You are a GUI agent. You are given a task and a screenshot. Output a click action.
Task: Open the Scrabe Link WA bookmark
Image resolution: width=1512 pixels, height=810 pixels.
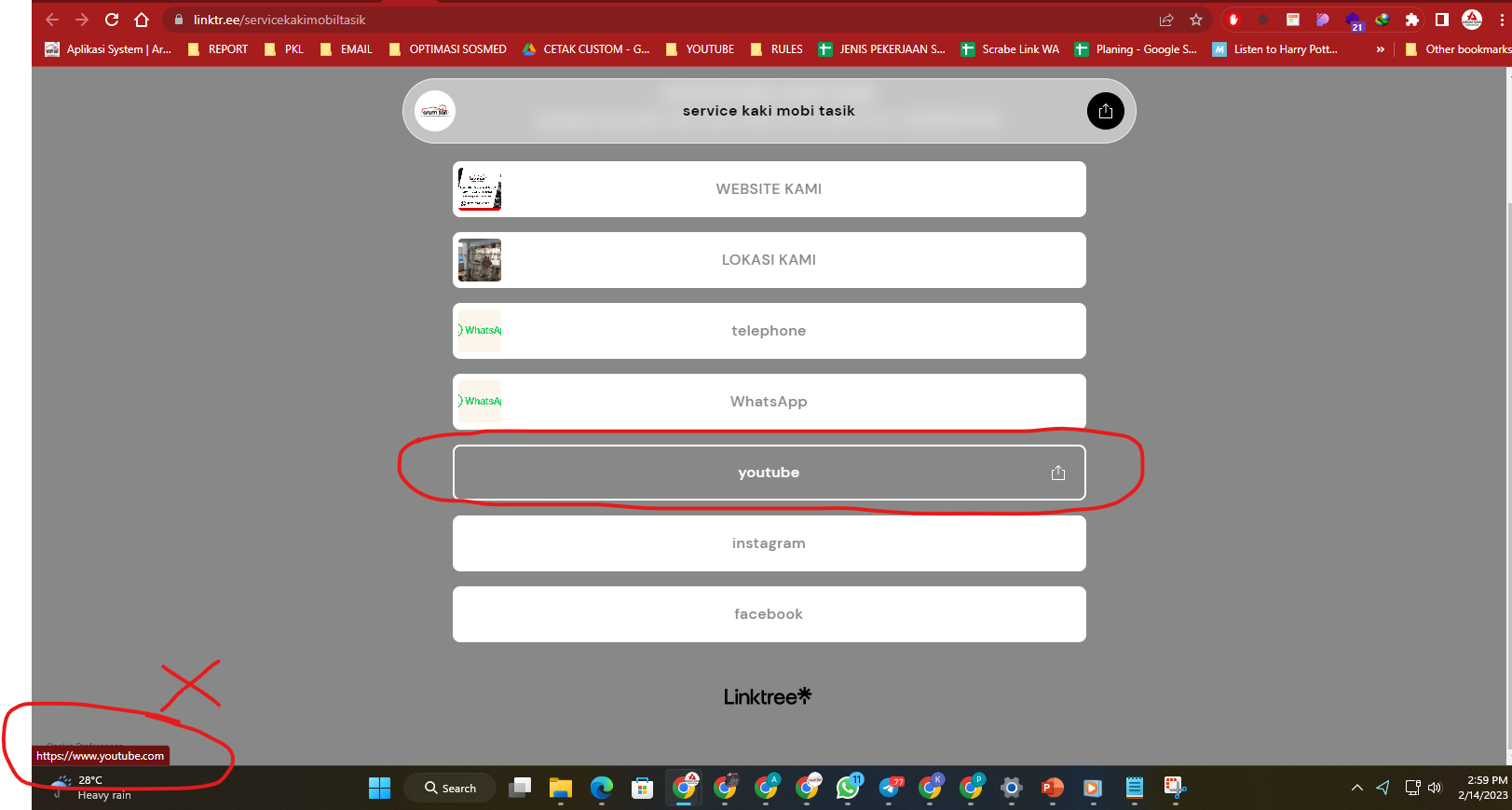[1011, 49]
